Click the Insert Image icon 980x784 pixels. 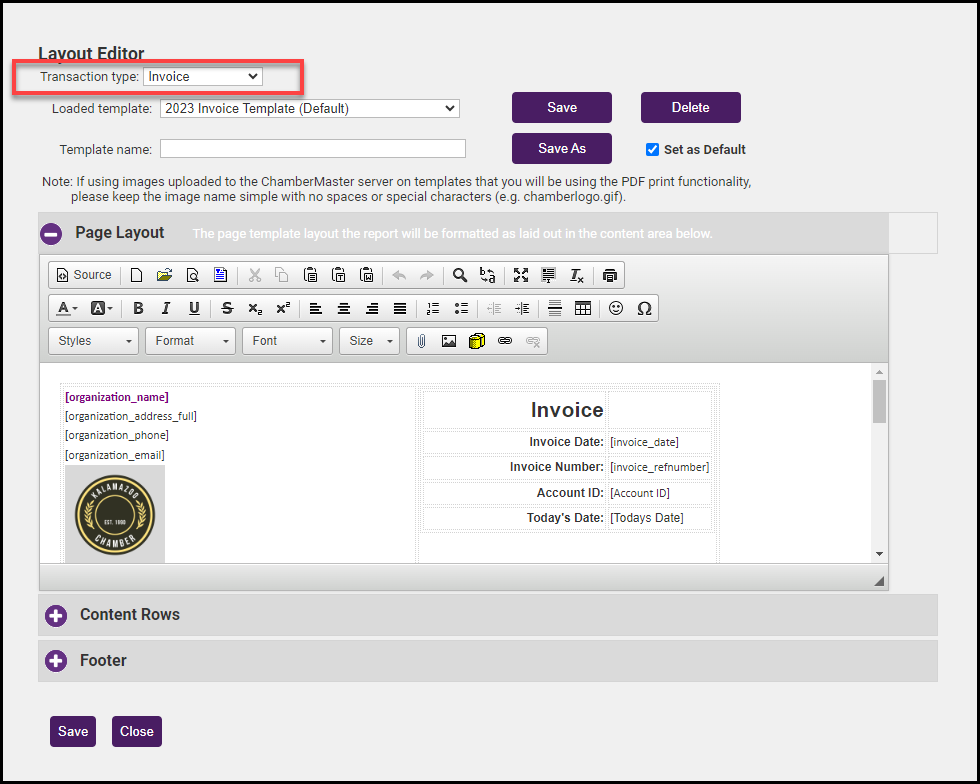(x=449, y=341)
